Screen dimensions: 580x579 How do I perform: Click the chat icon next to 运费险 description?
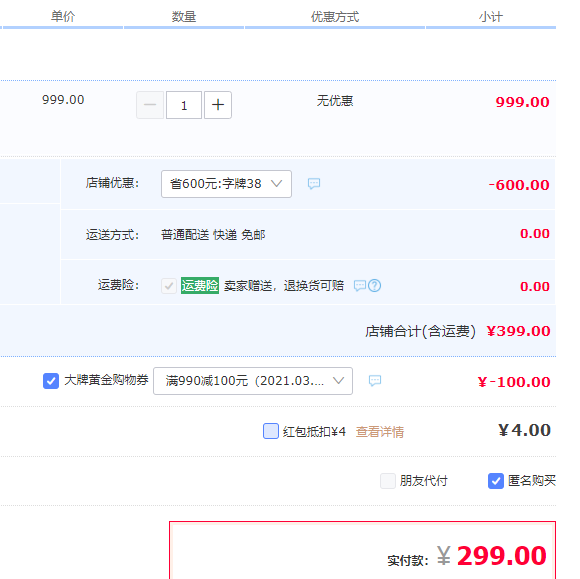[360, 286]
